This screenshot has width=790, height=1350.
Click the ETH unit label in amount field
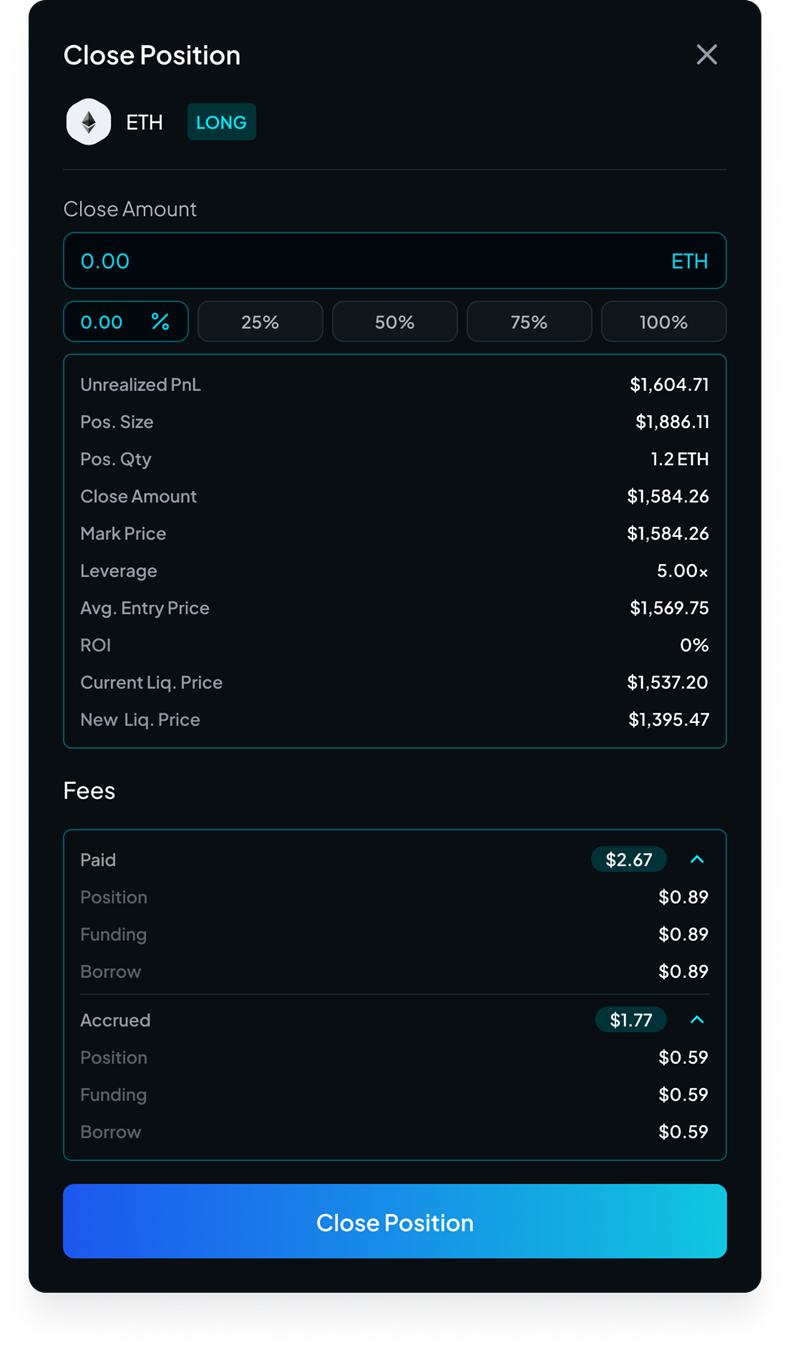[x=689, y=261]
